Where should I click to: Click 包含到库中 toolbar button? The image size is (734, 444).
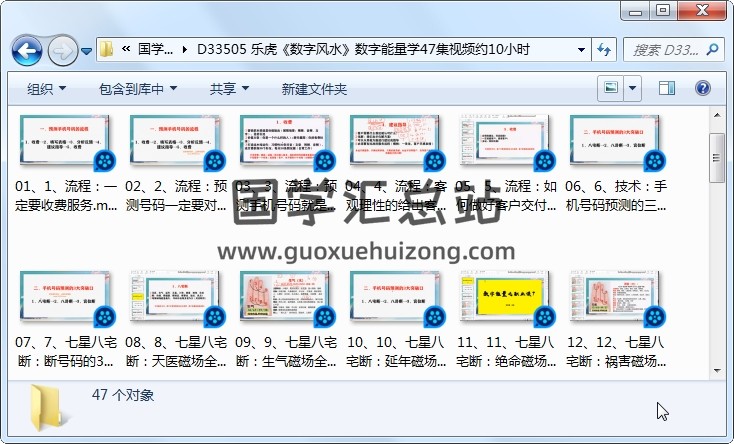[138, 89]
